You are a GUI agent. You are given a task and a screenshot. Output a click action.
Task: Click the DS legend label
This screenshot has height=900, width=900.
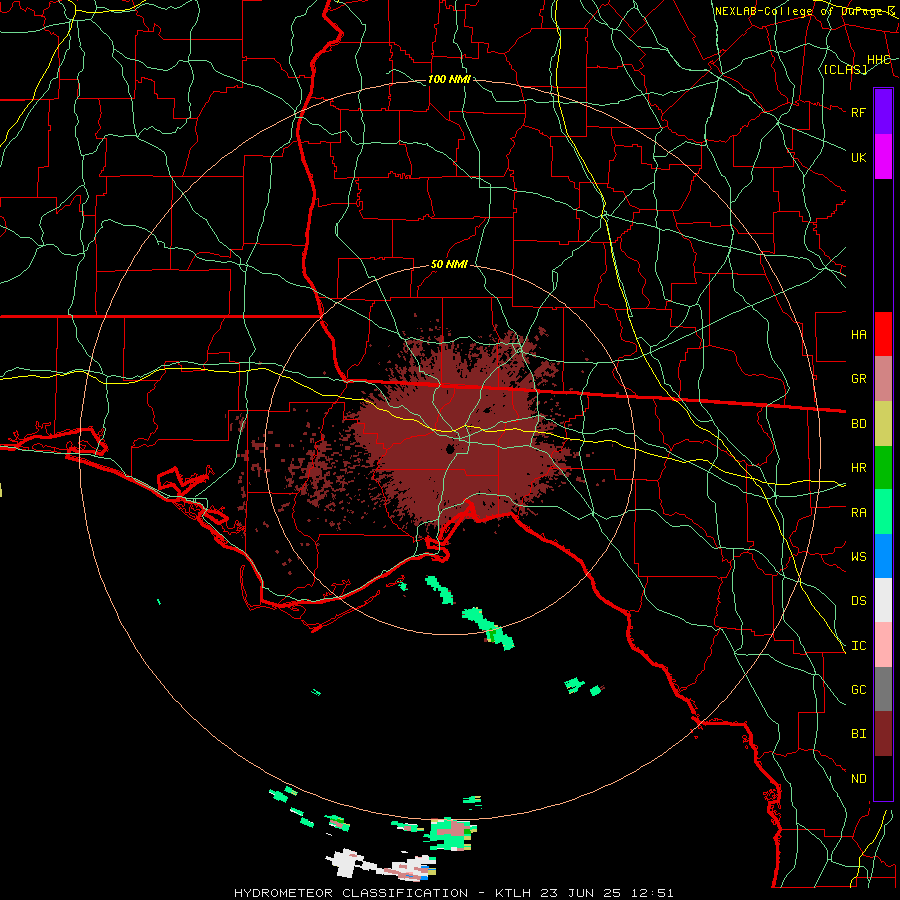tap(858, 601)
